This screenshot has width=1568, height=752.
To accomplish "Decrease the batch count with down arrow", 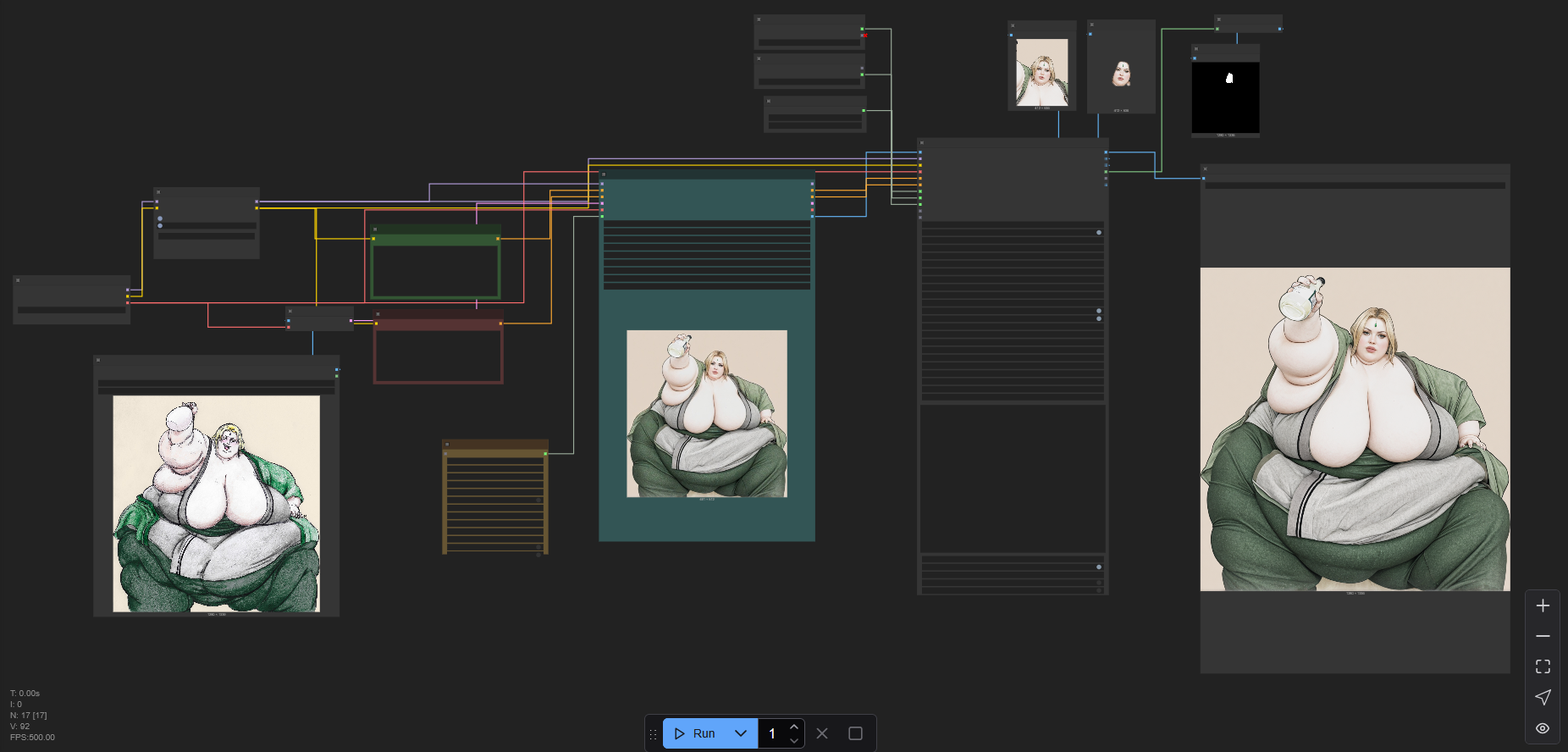I will pyautogui.click(x=794, y=740).
